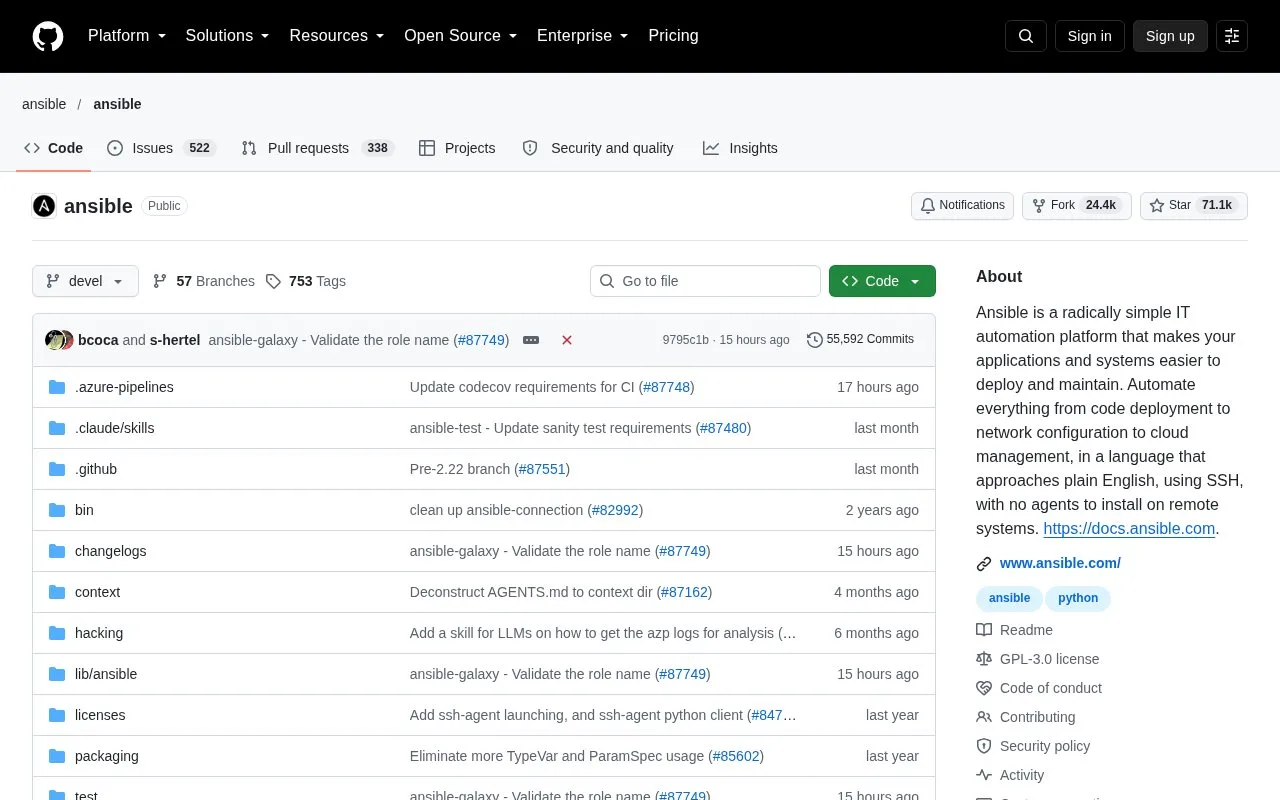
Task: Click the Go to file search field
Action: coord(705,281)
